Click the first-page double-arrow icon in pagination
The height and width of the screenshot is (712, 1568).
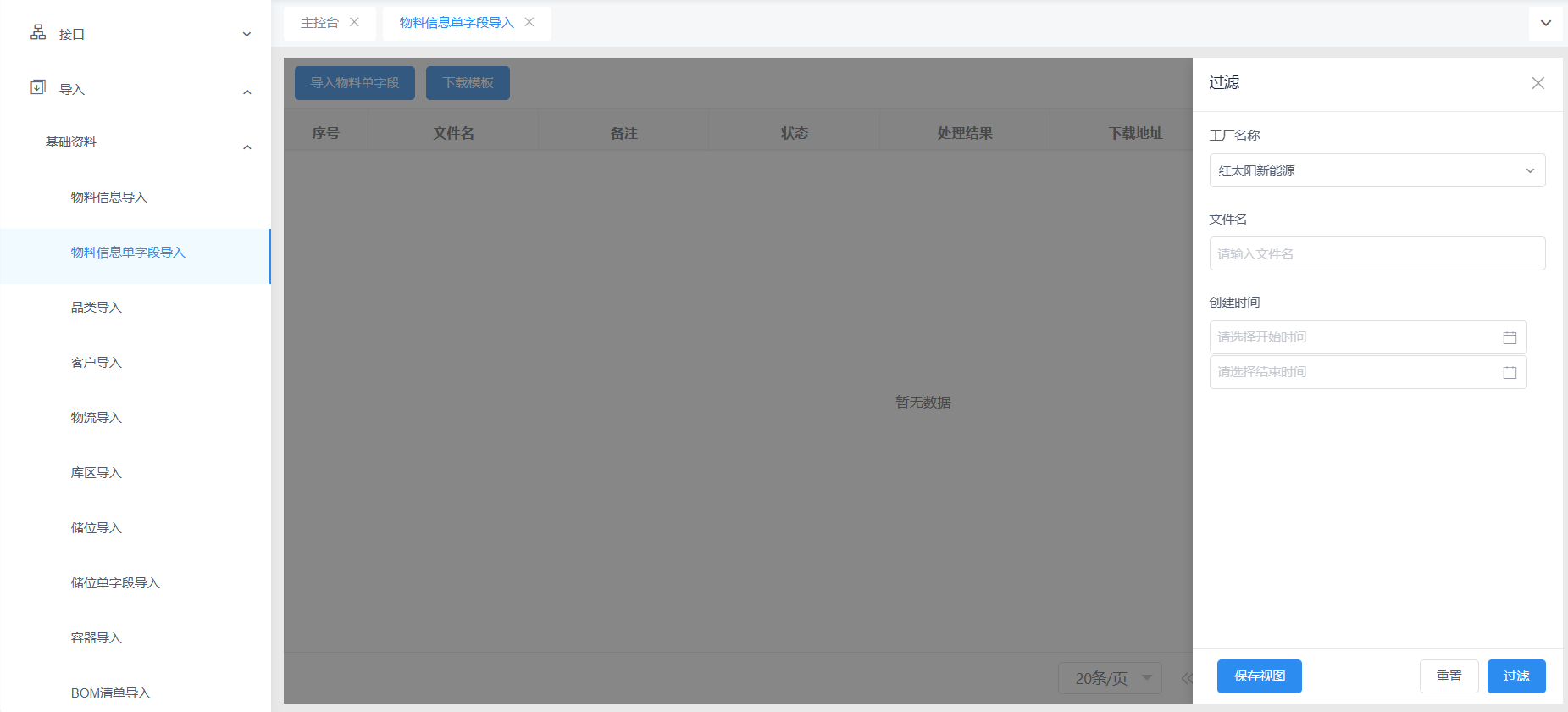point(1187,678)
